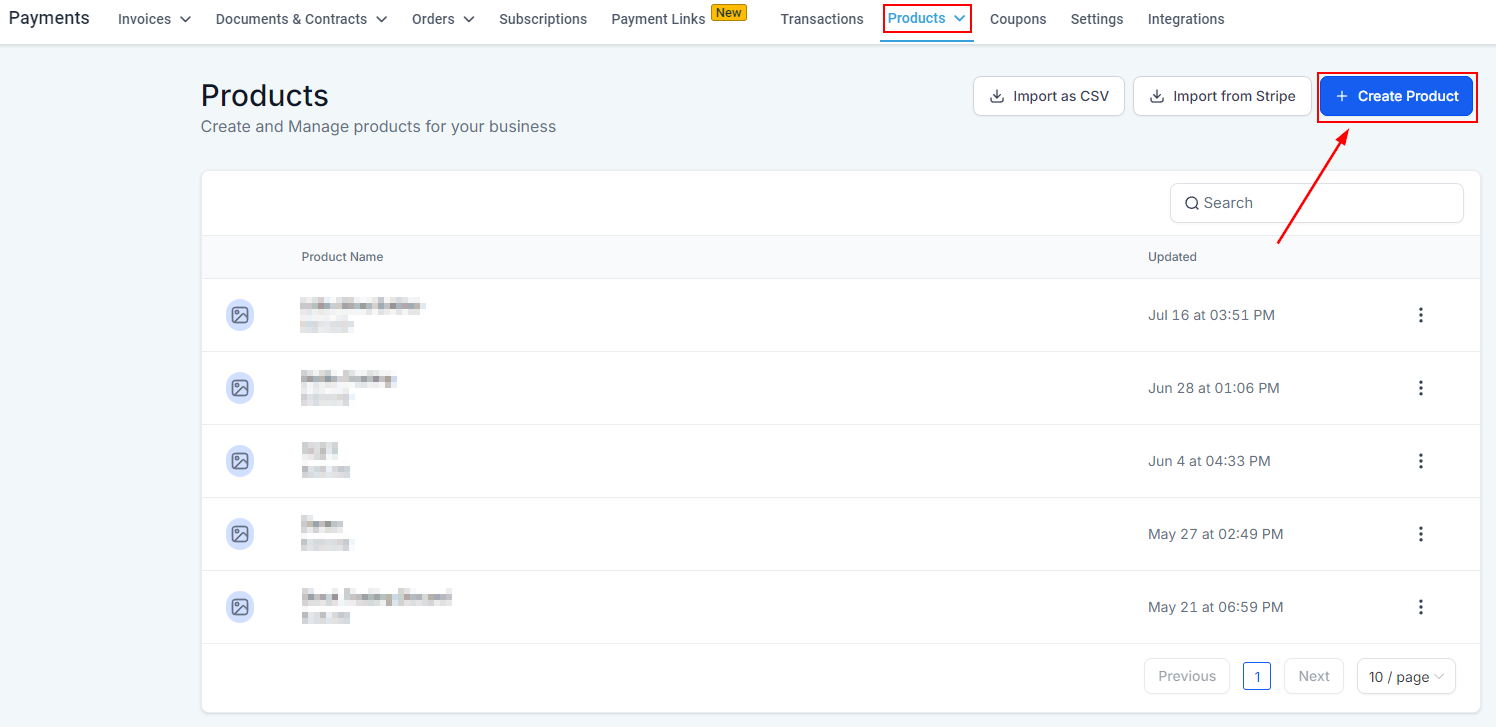Image resolution: width=1496 pixels, height=727 pixels.
Task: Click the Create Product button
Action: point(1397,96)
